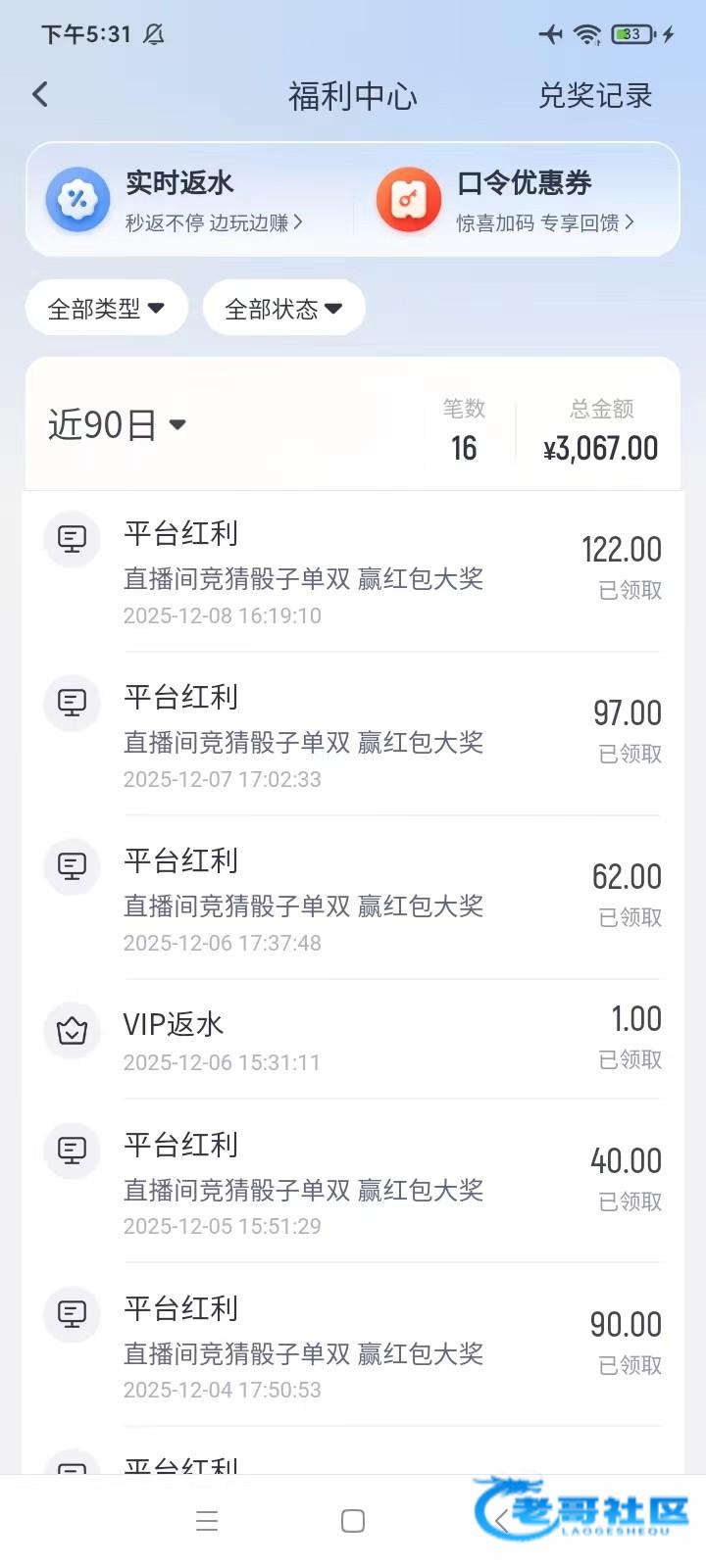Open 兑奖记录 in the top right
The image size is (706, 1568).
tap(595, 95)
